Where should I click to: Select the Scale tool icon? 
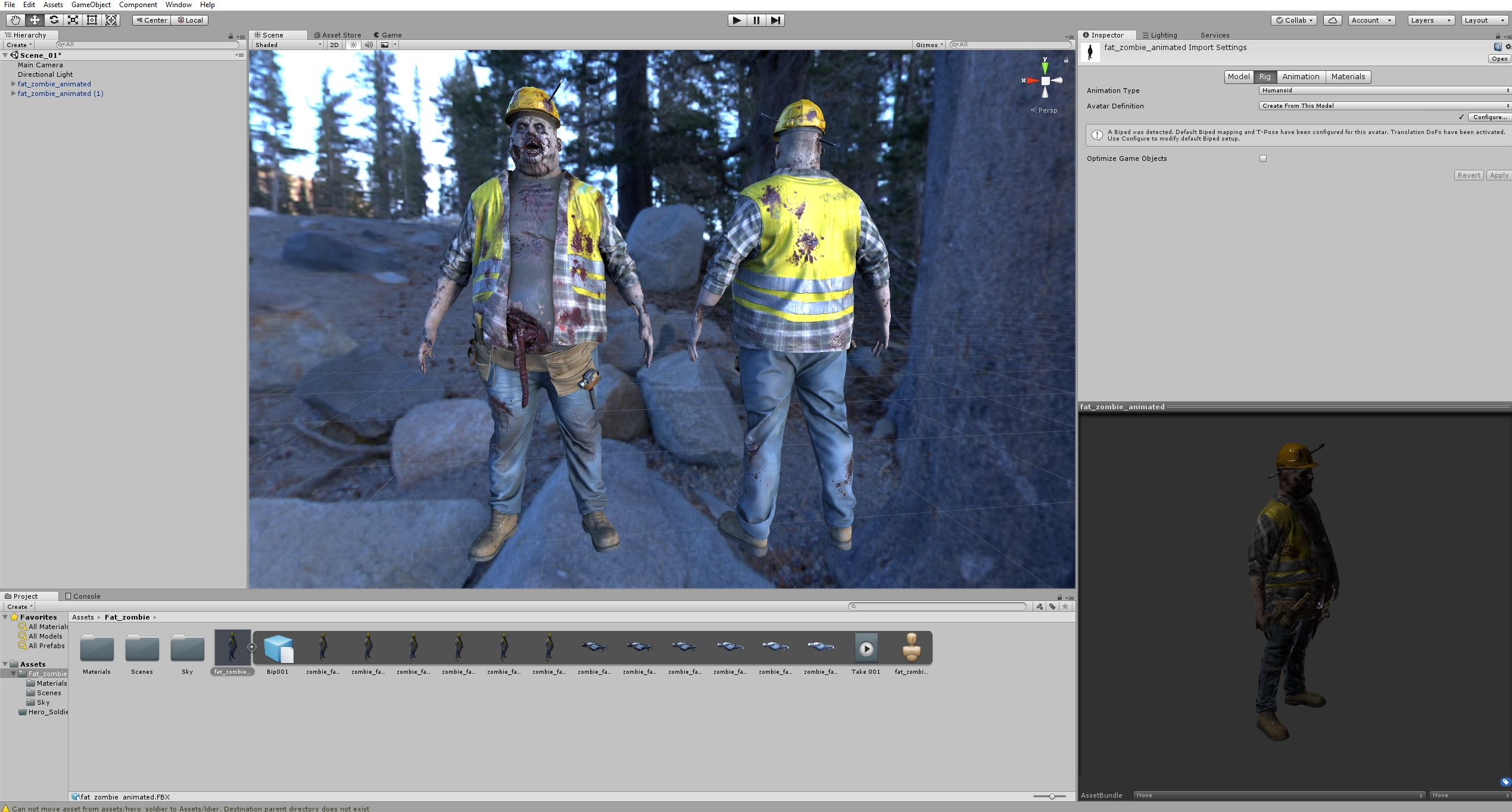click(73, 20)
